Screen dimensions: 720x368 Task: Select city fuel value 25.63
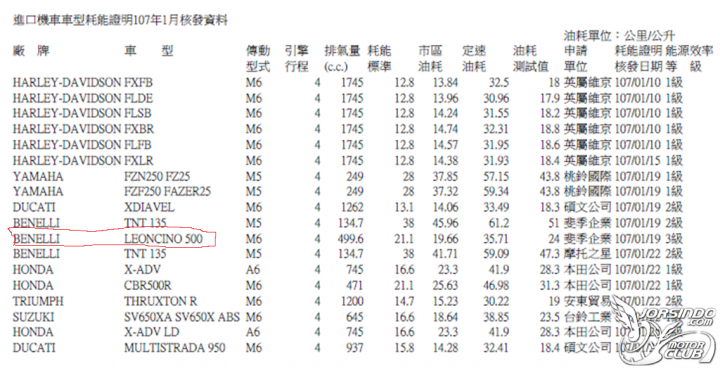pyautogui.click(x=445, y=285)
